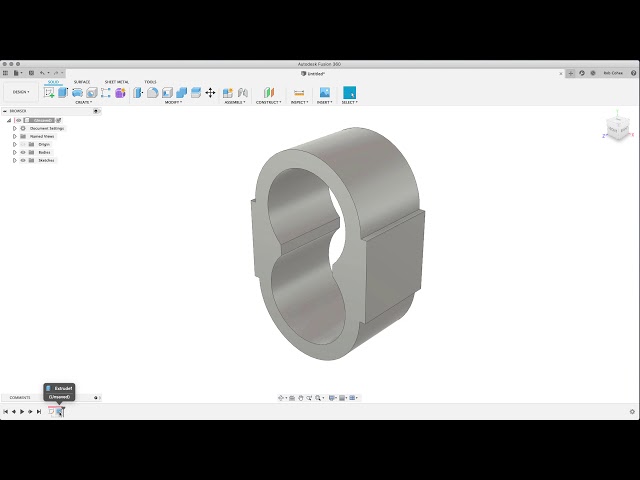Hide the Bodies folder
Viewport: 640px width, 480px height.
pyautogui.click(x=23, y=152)
